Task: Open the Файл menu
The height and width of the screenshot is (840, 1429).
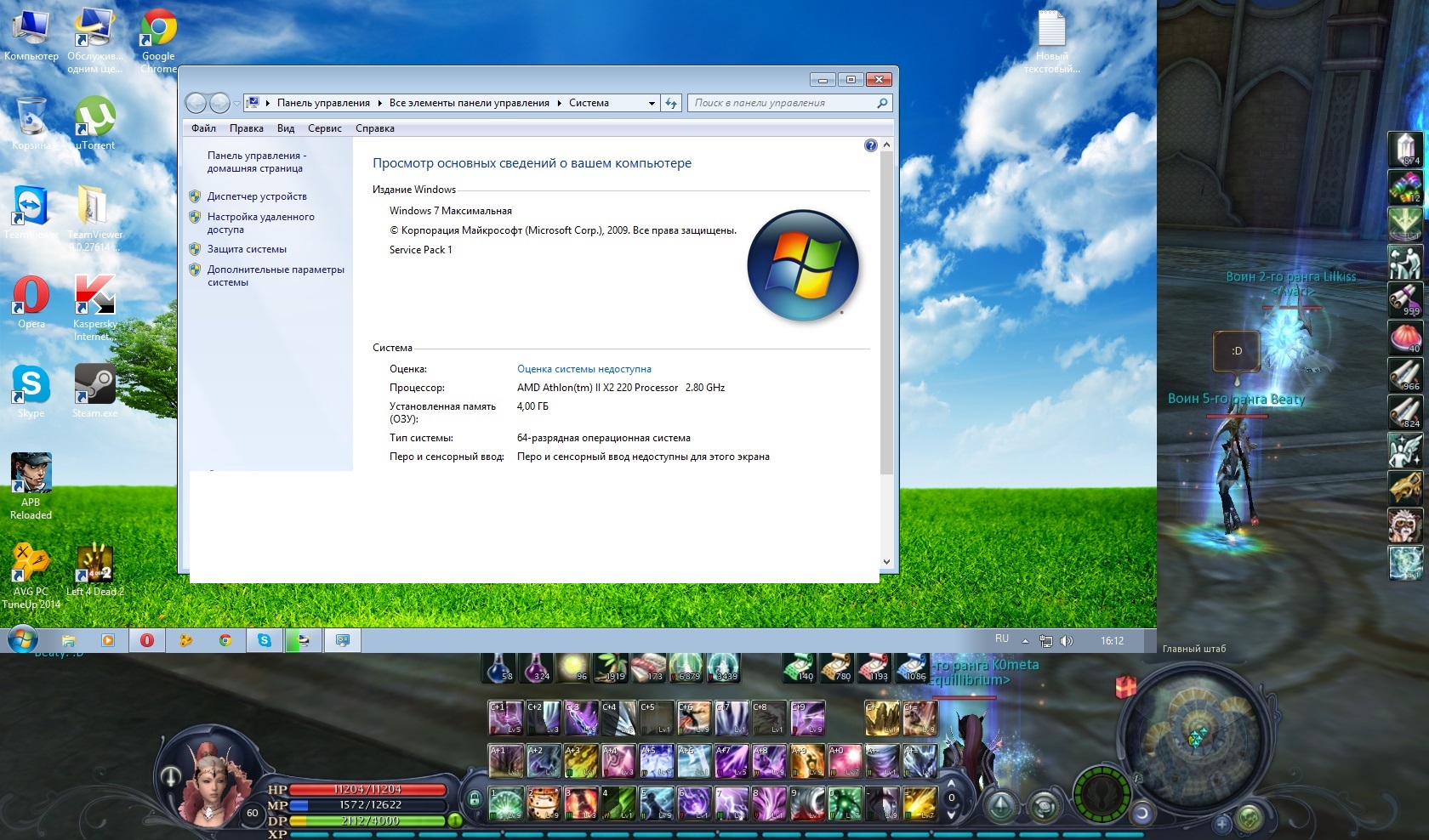Action: pyautogui.click(x=203, y=128)
